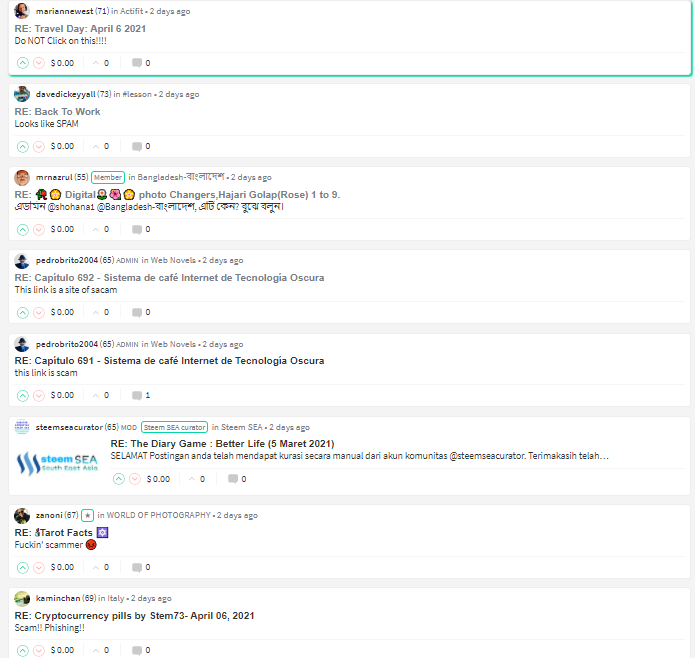Viewport: 695px width, 658px height.
Task: Expand votes list on Capítulo 692 reply
Action: tap(101, 312)
